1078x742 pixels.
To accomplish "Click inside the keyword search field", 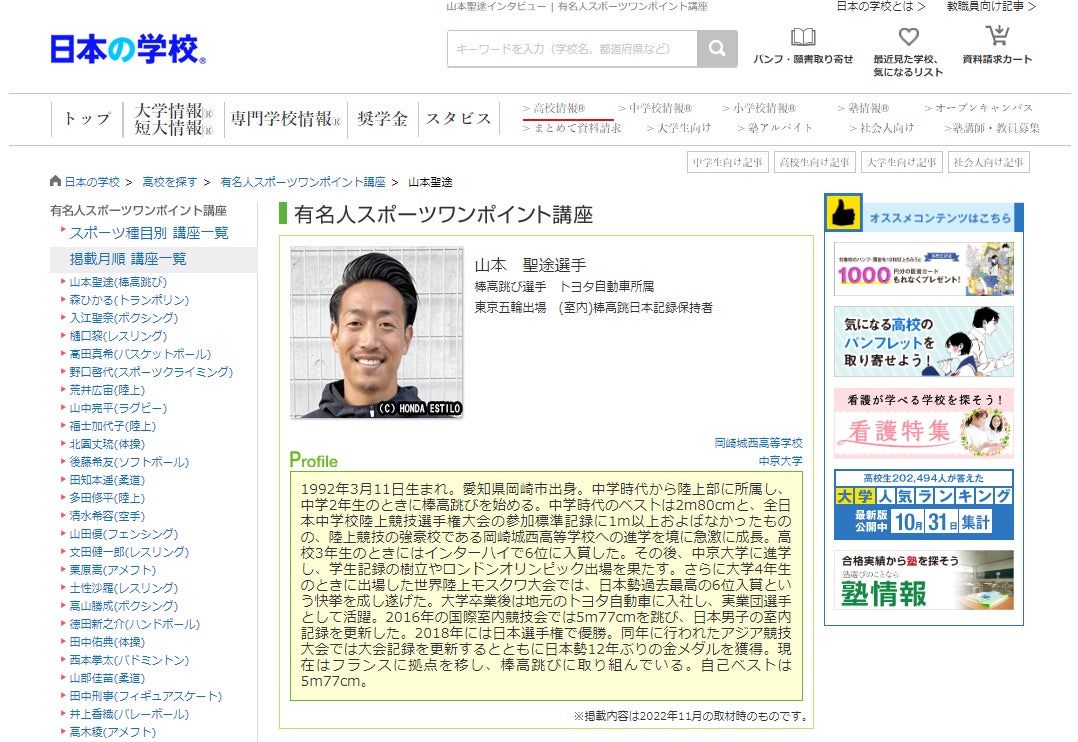I will (x=570, y=47).
